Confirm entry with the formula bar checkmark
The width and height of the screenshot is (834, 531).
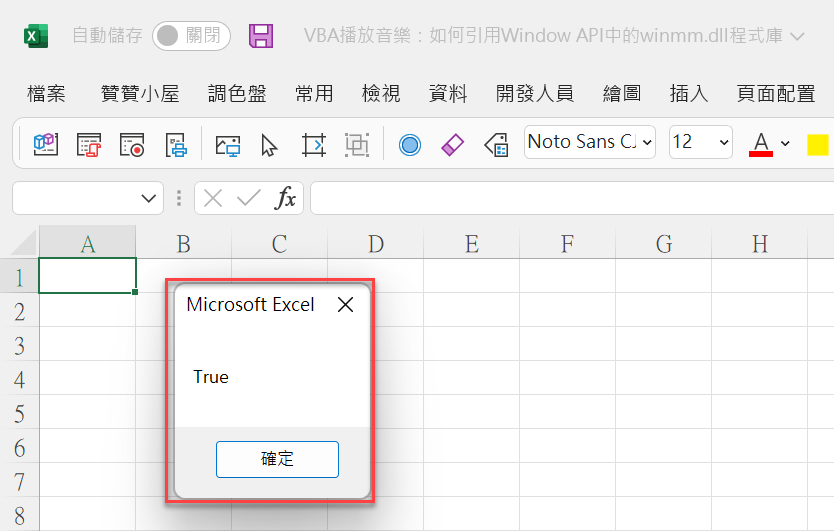click(x=248, y=198)
